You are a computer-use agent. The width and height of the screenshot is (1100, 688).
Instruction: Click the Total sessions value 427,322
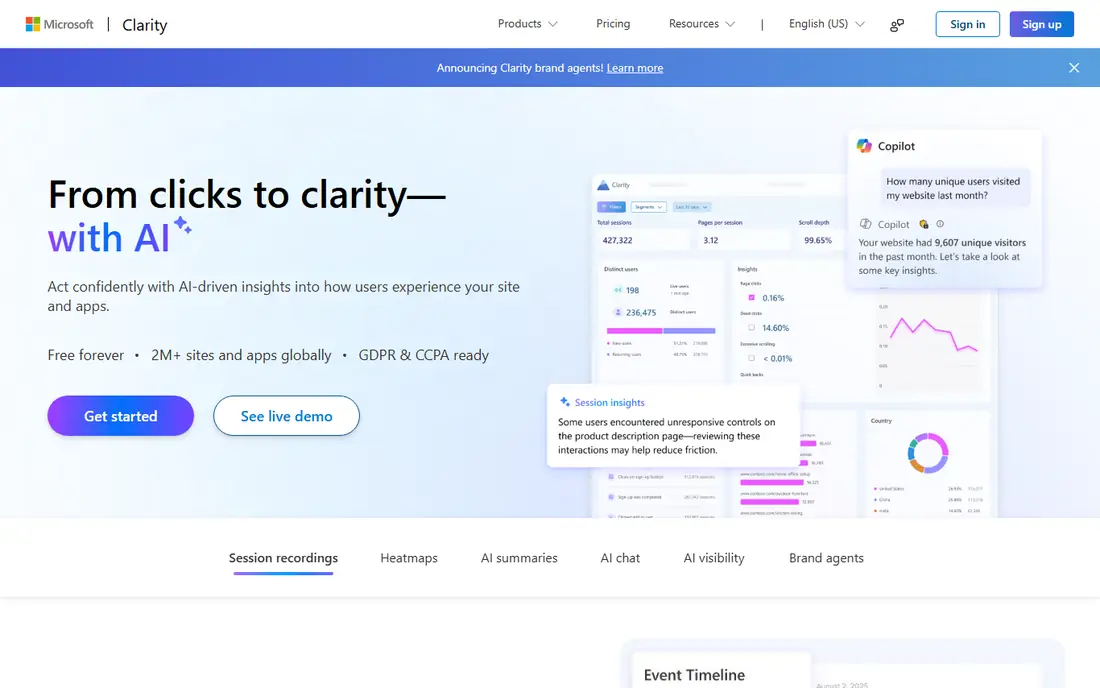617,240
